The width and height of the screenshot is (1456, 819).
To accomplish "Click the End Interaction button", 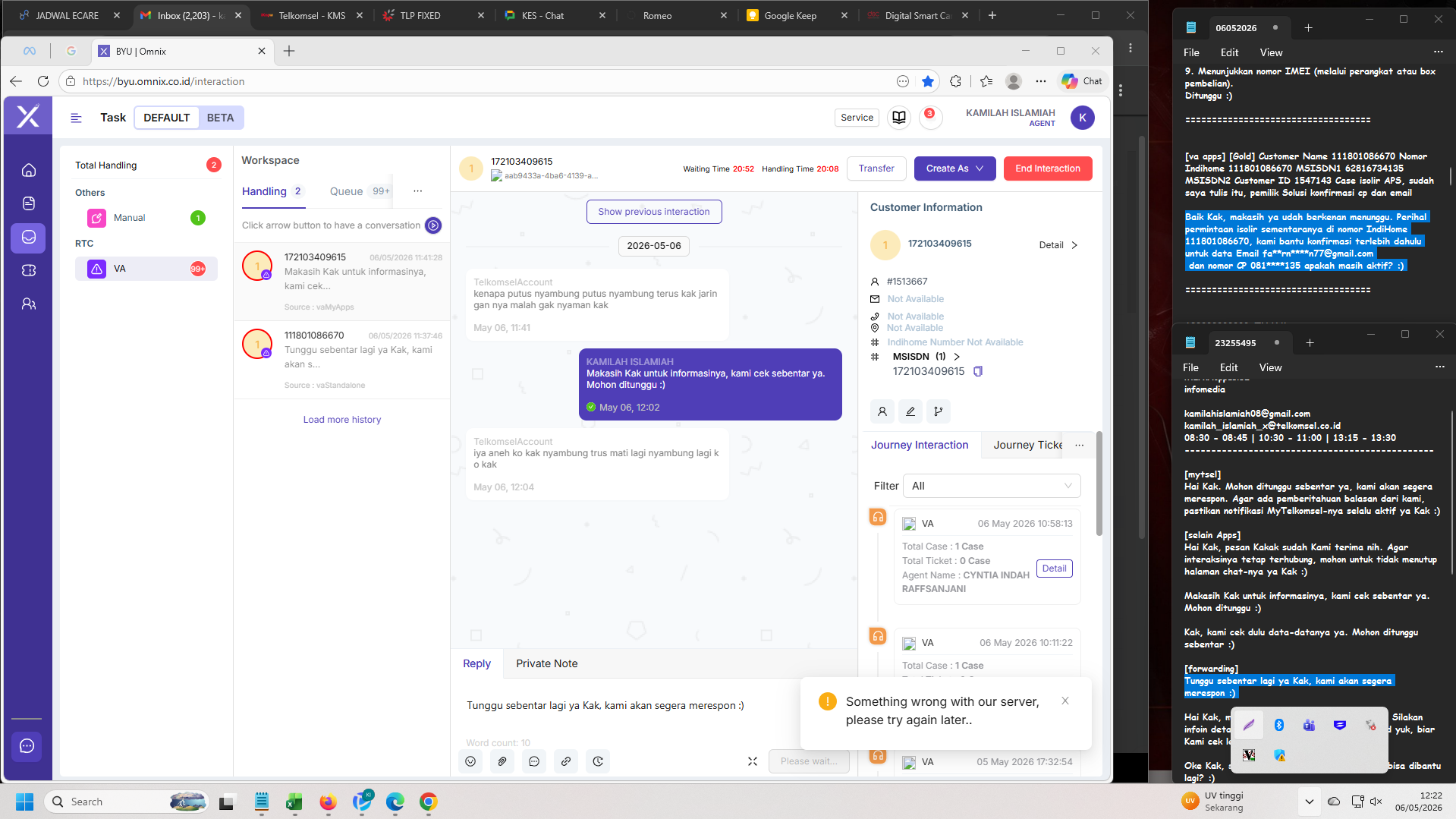I will pos(1048,169).
